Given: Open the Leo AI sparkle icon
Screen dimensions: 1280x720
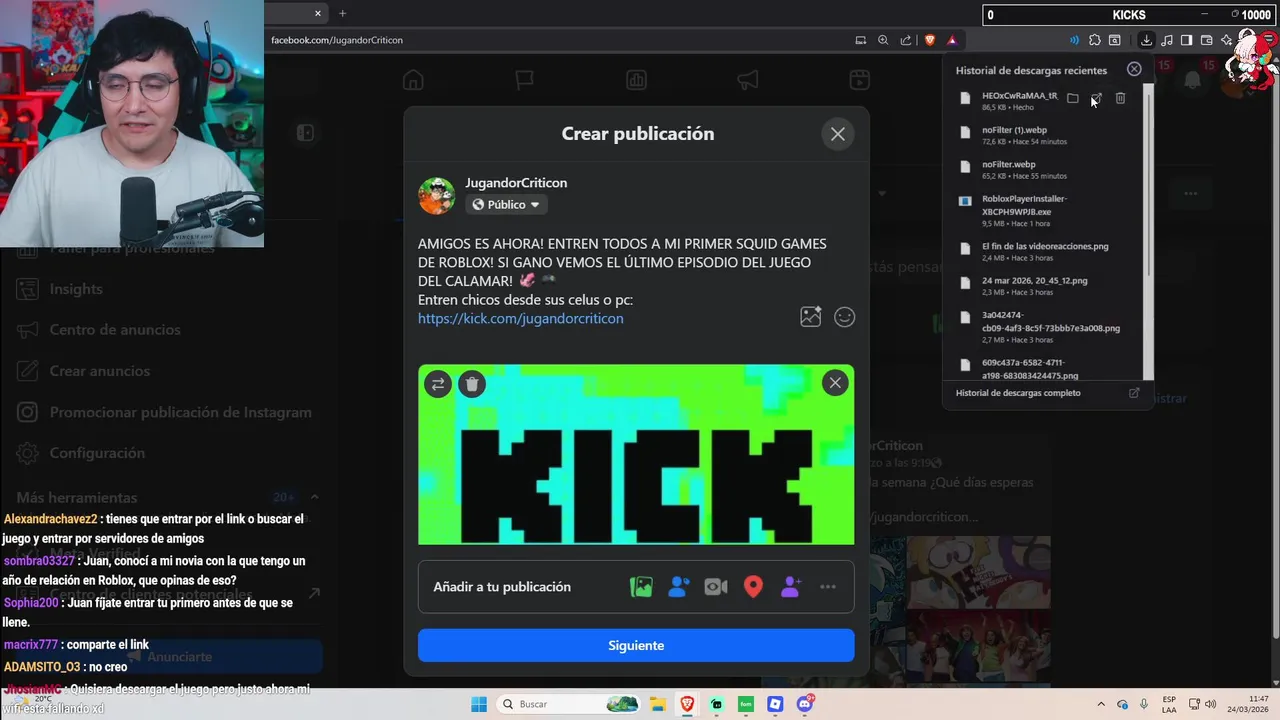Looking at the screenshot, I should tap(1227, 40).
